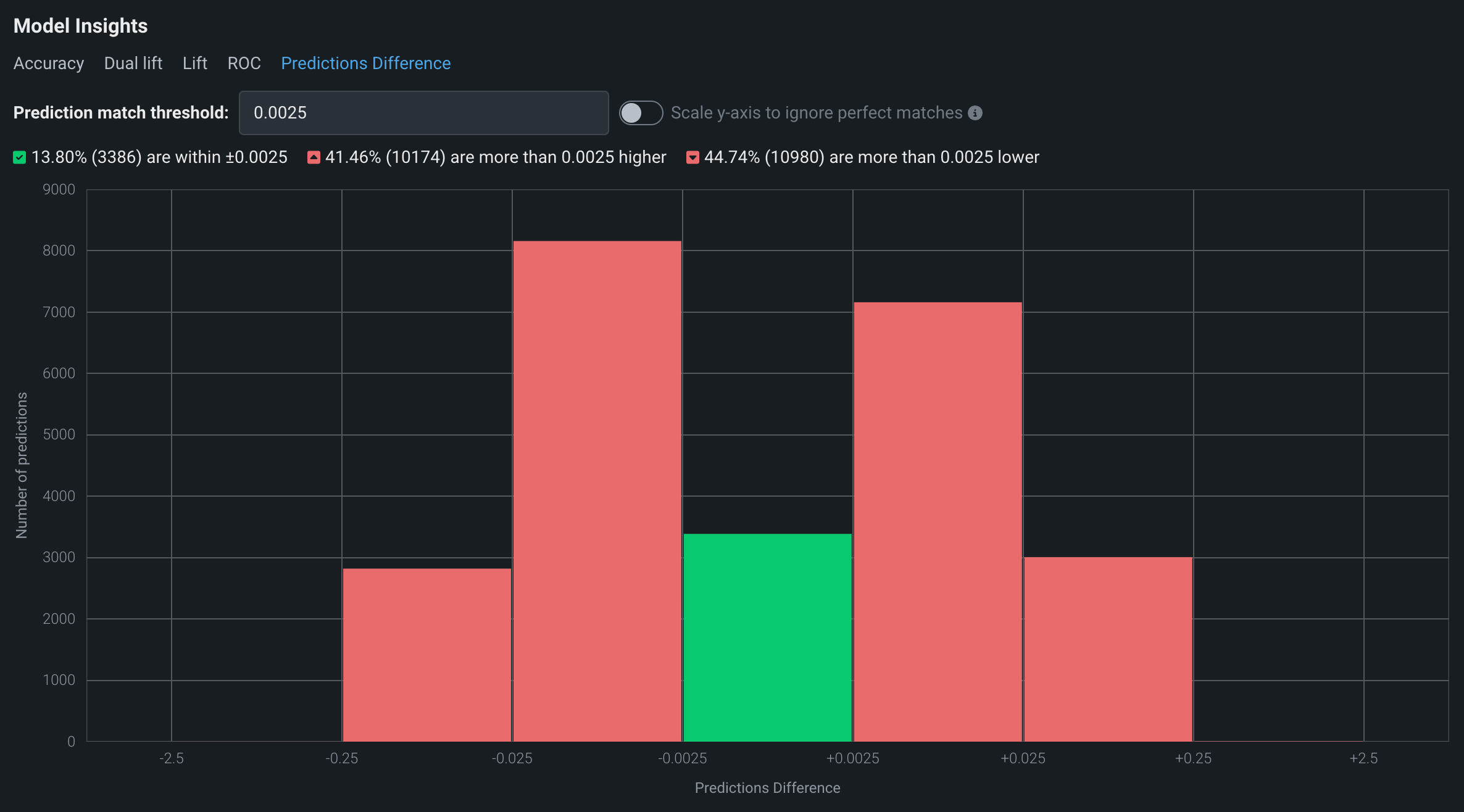The width and height of the screenshot is (1464, 812).
Task: Click the '13.80% (3386) are within' legend text
Action: [159, 157]
